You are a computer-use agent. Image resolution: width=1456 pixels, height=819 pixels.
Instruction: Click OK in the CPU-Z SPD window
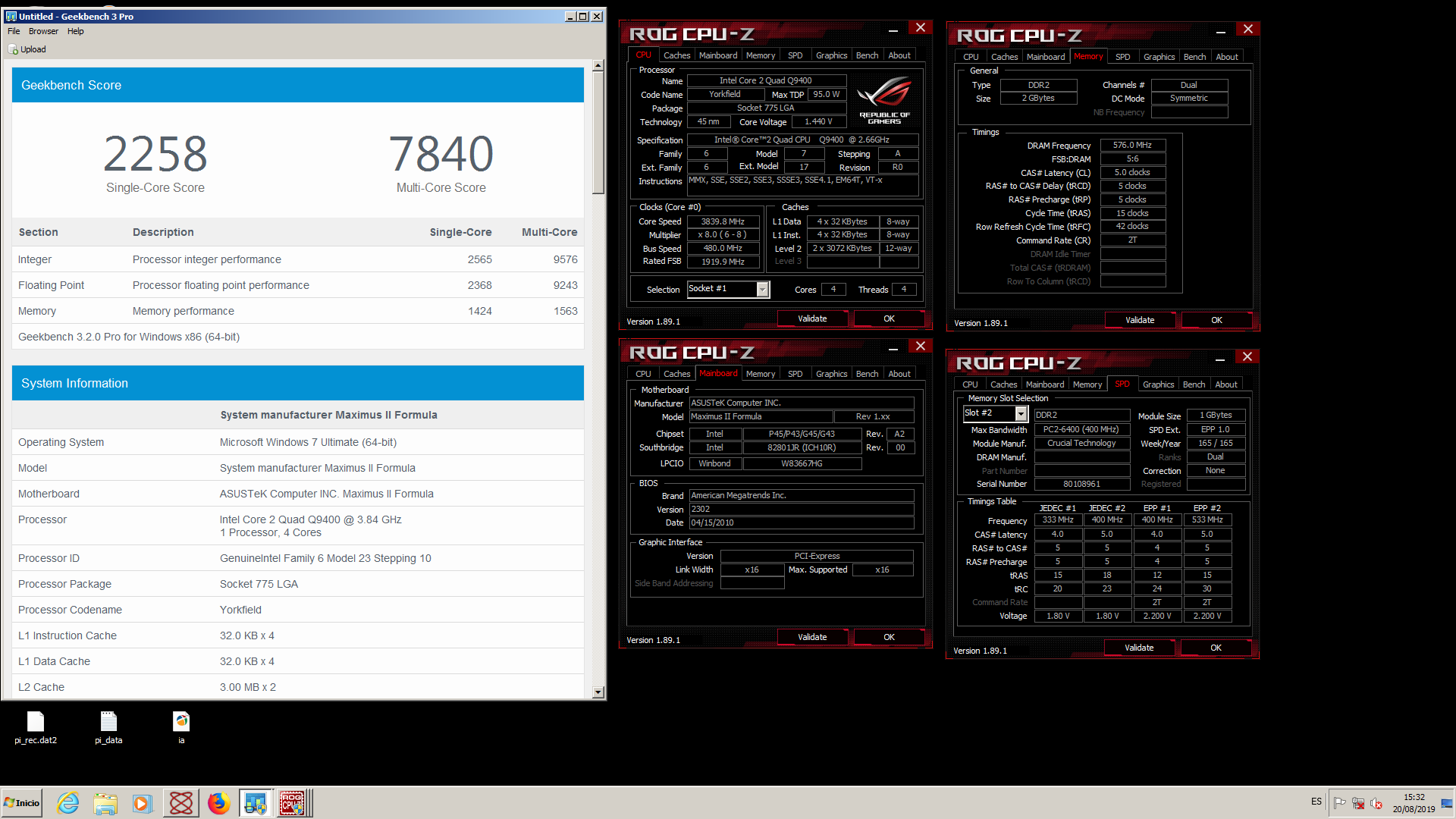1216,648
